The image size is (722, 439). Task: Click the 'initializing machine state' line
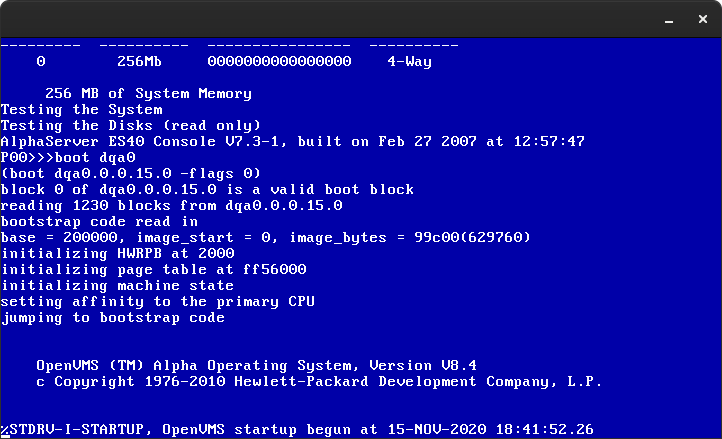click(117, 286)
